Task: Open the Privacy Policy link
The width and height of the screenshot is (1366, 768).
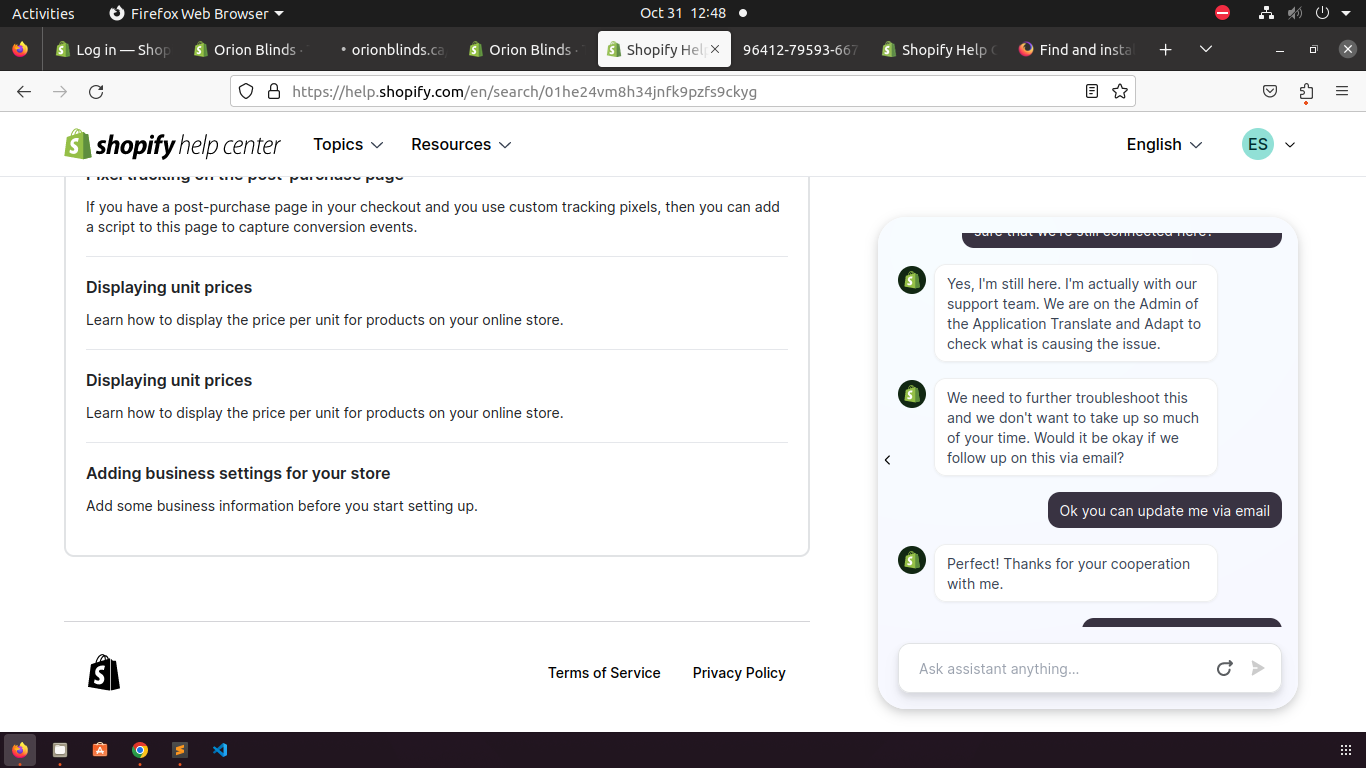Action: point(739,673)
